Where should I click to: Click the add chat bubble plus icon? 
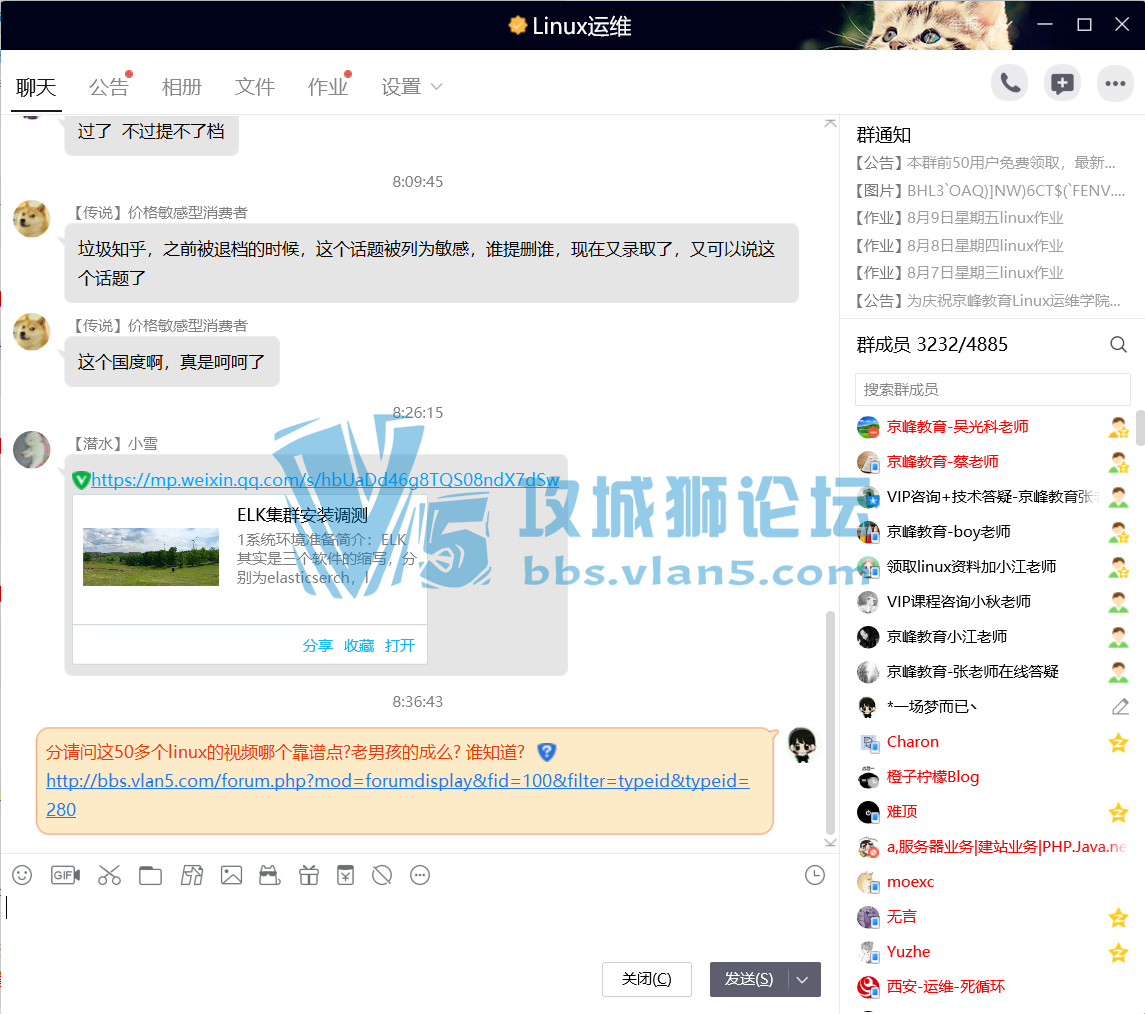(1062, 83)
